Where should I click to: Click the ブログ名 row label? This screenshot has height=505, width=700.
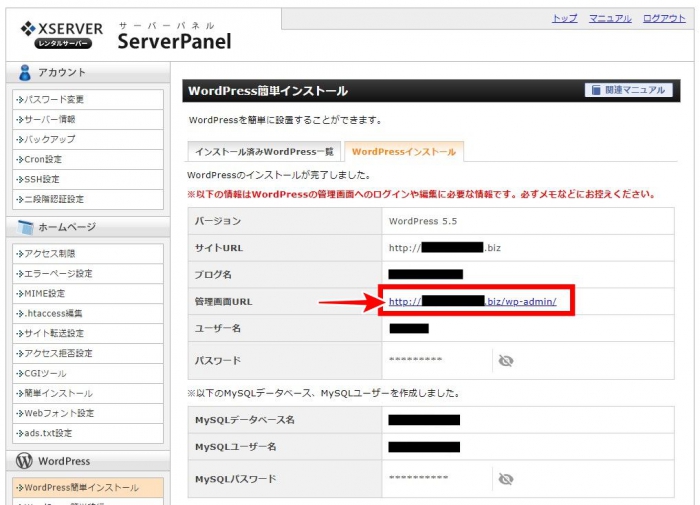213,275
